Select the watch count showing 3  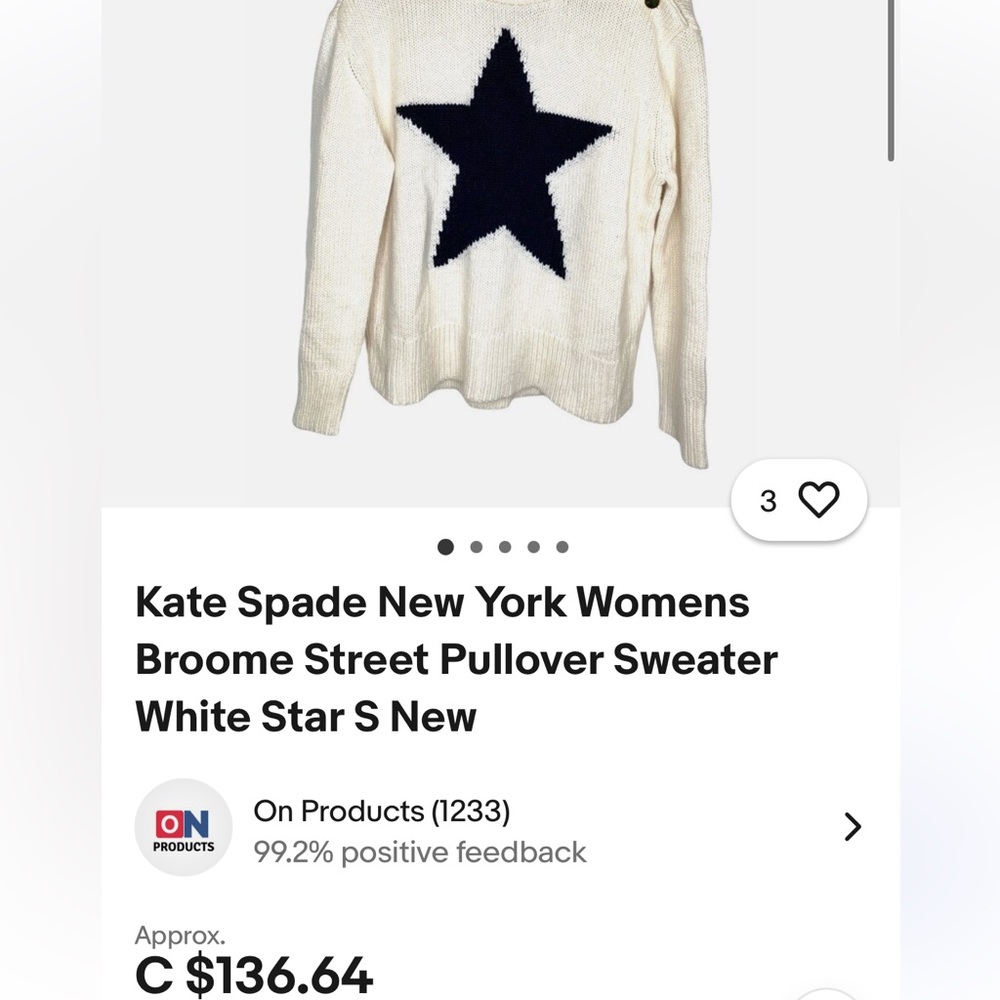(768, 501)
